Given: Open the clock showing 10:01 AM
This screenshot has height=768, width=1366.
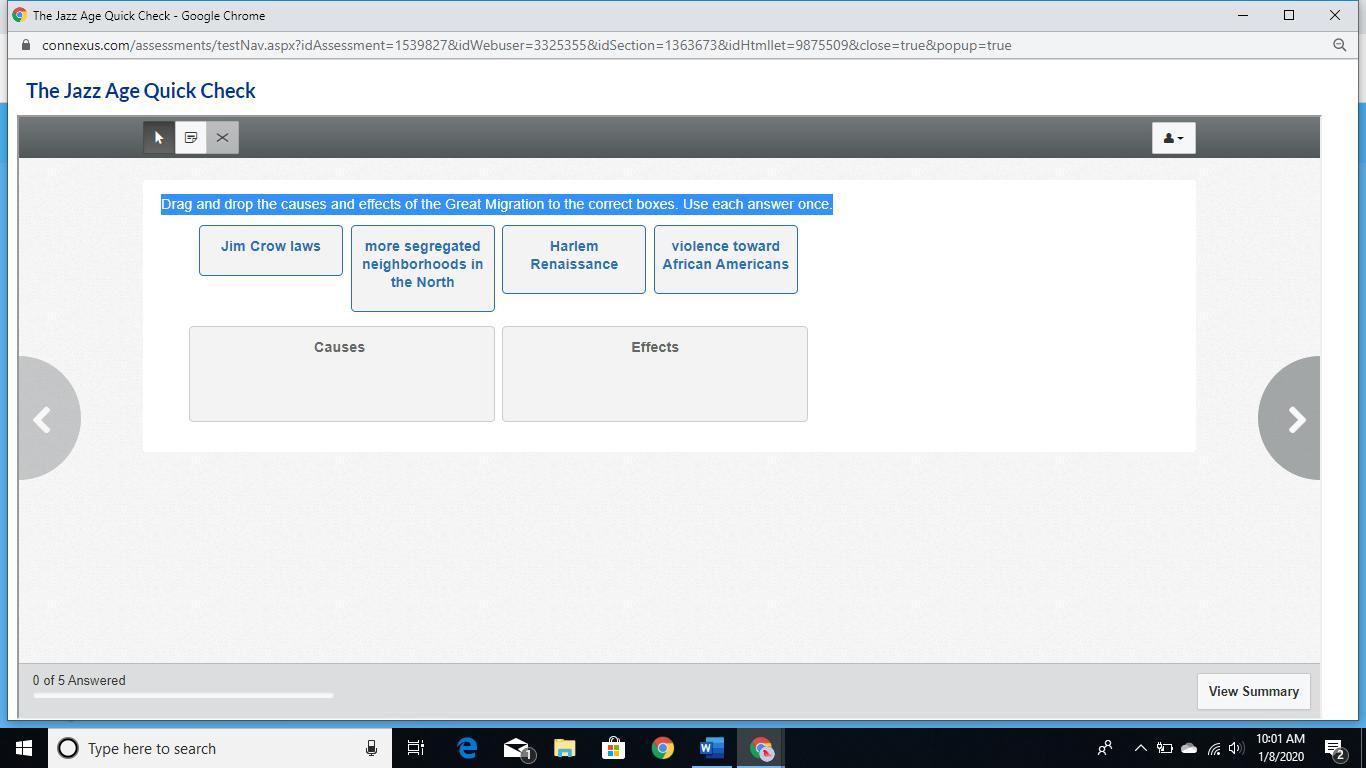Looking at the screenshot, I should coord(1281,748).
